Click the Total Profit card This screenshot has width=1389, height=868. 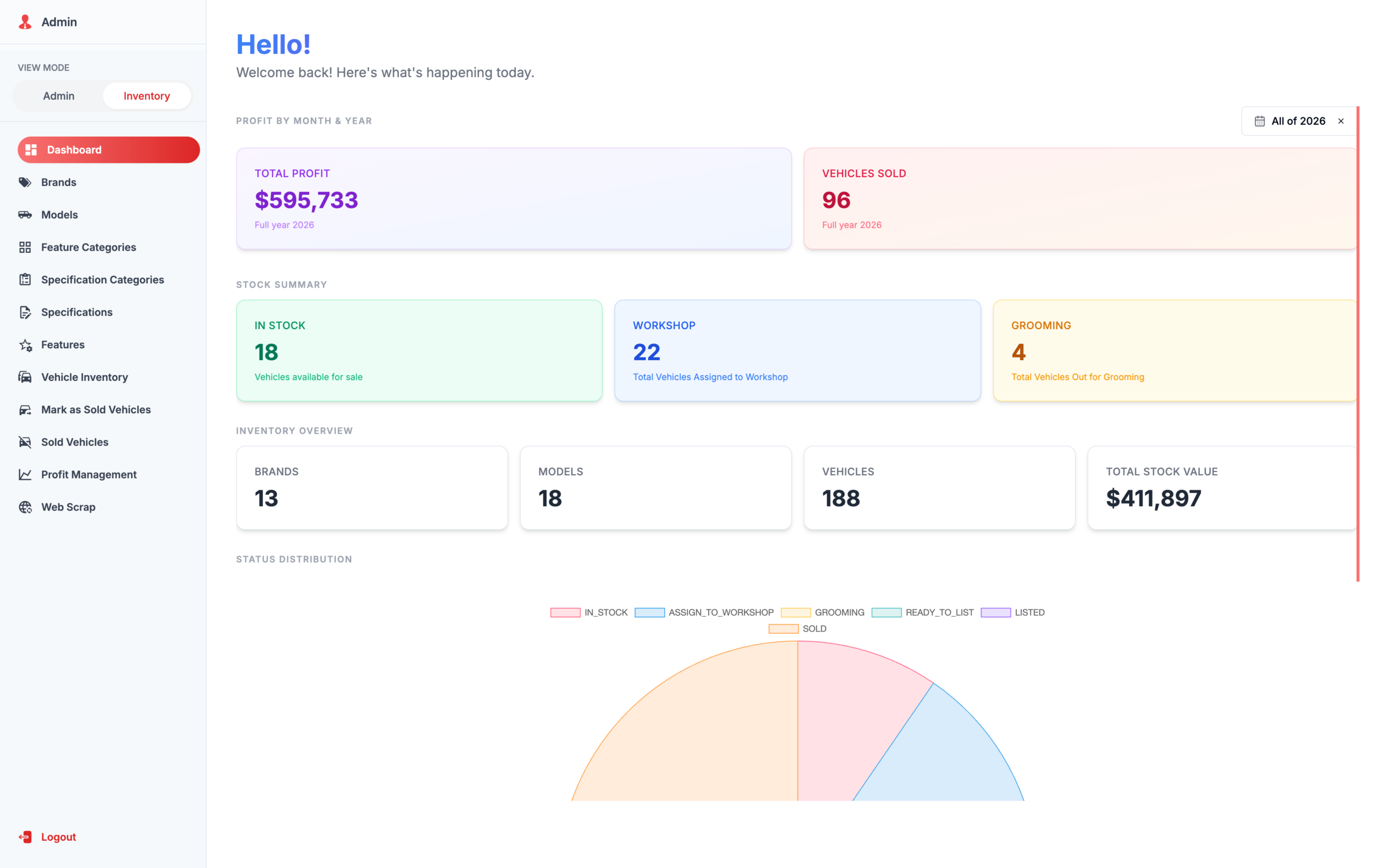coord(514,199)
